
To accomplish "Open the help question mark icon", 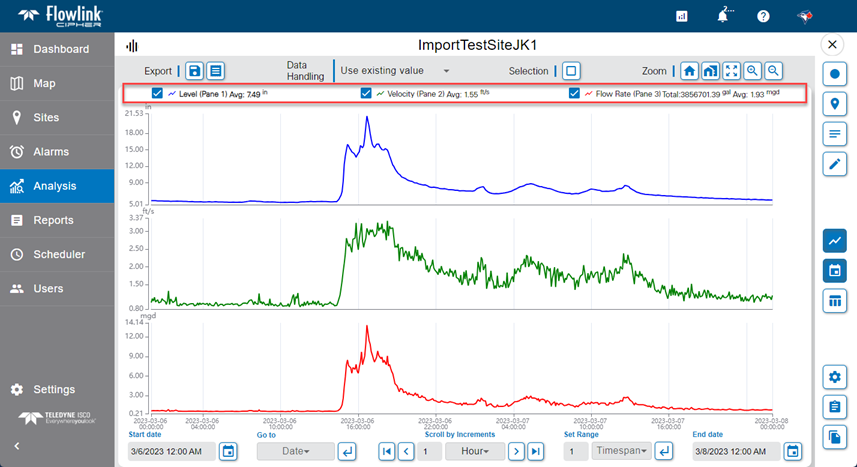I will coord(763,17).
